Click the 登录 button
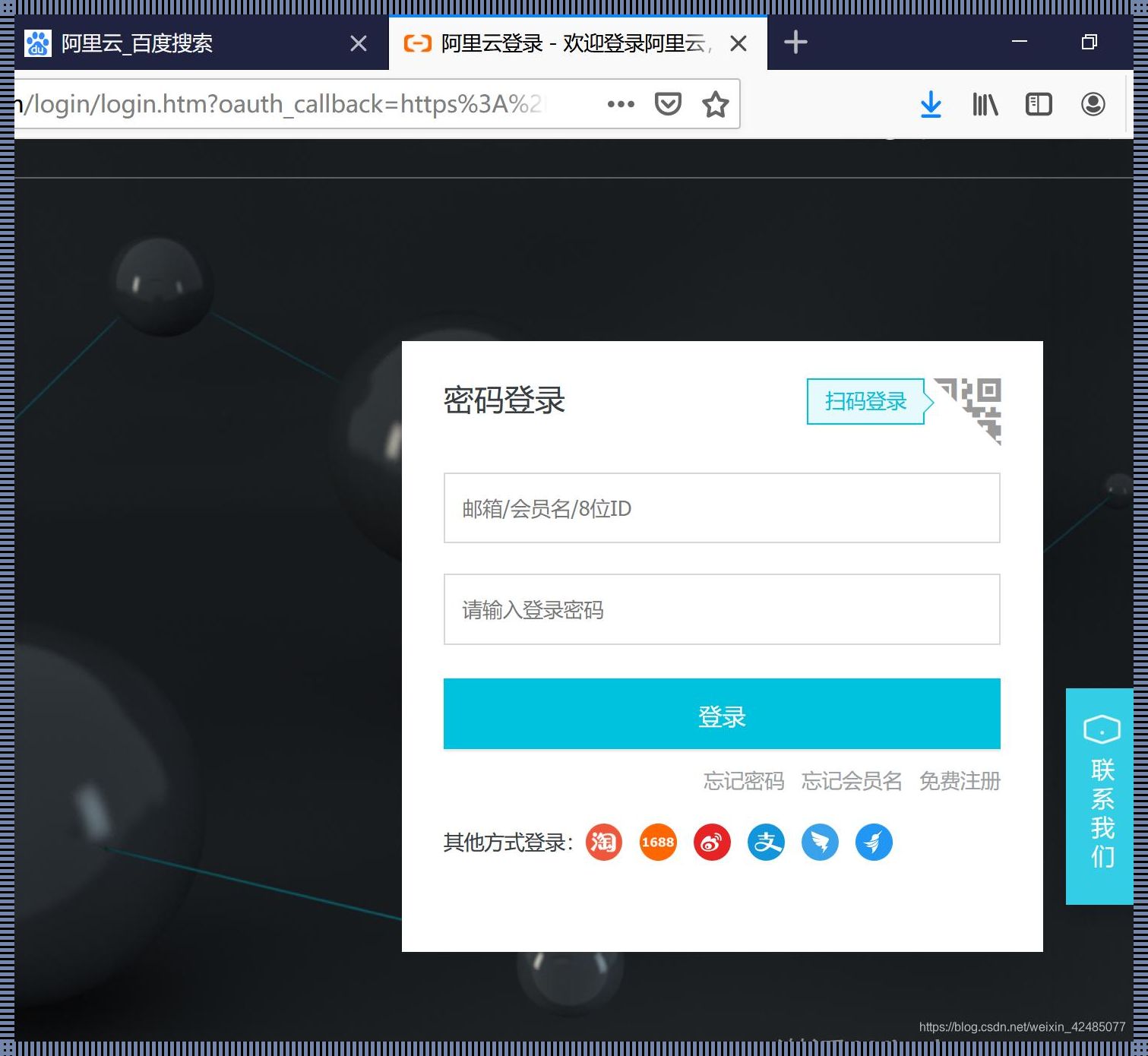 click(x=722, y=714)
